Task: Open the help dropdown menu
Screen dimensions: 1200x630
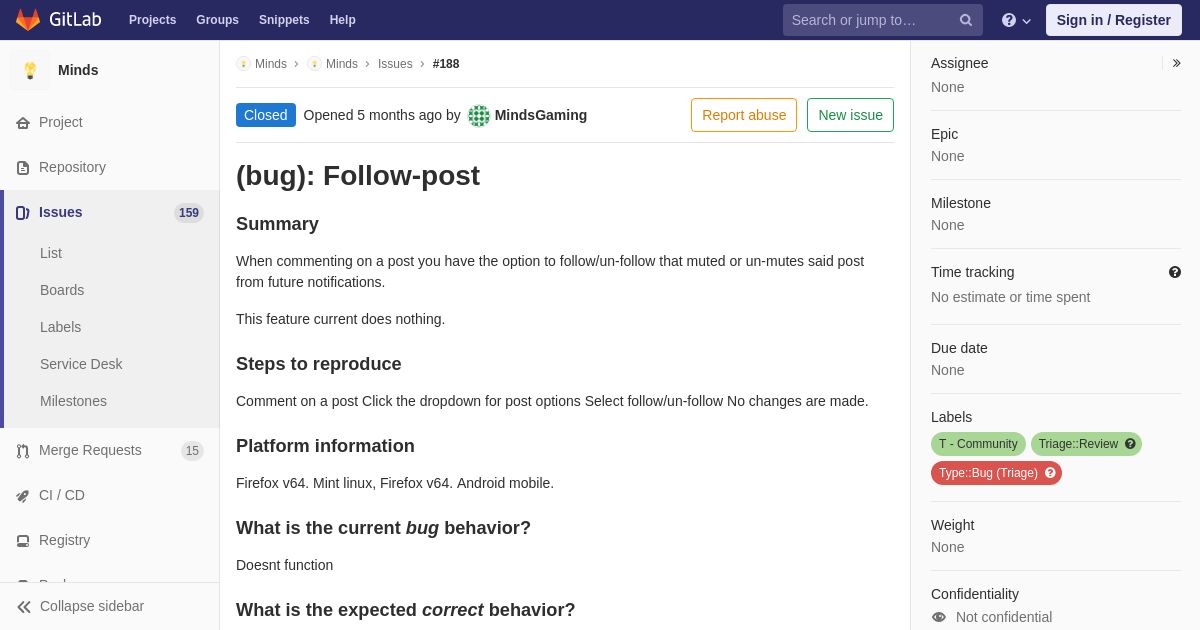Action: 1016,20
